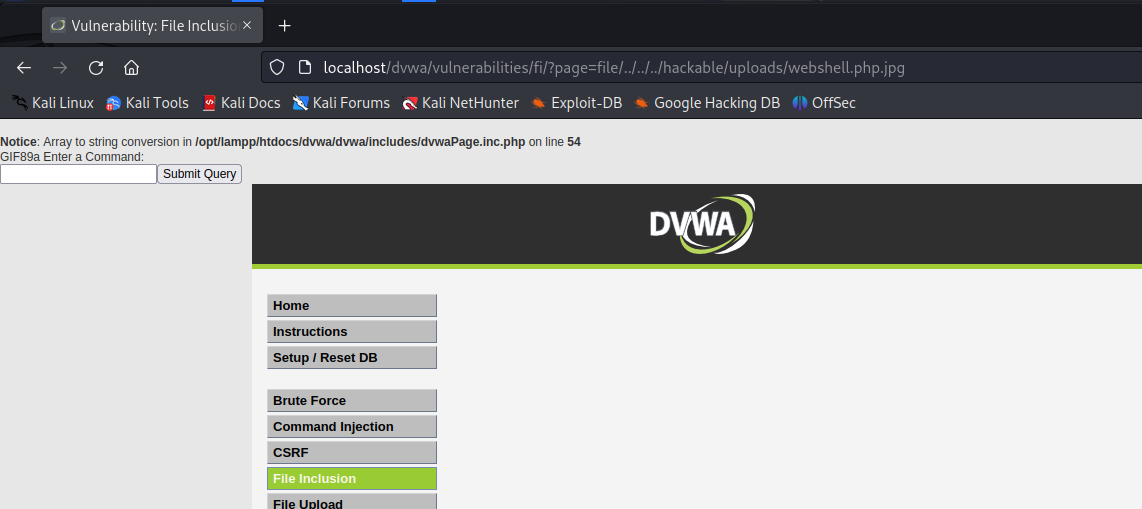Click the DVWA logo banner

701,224
